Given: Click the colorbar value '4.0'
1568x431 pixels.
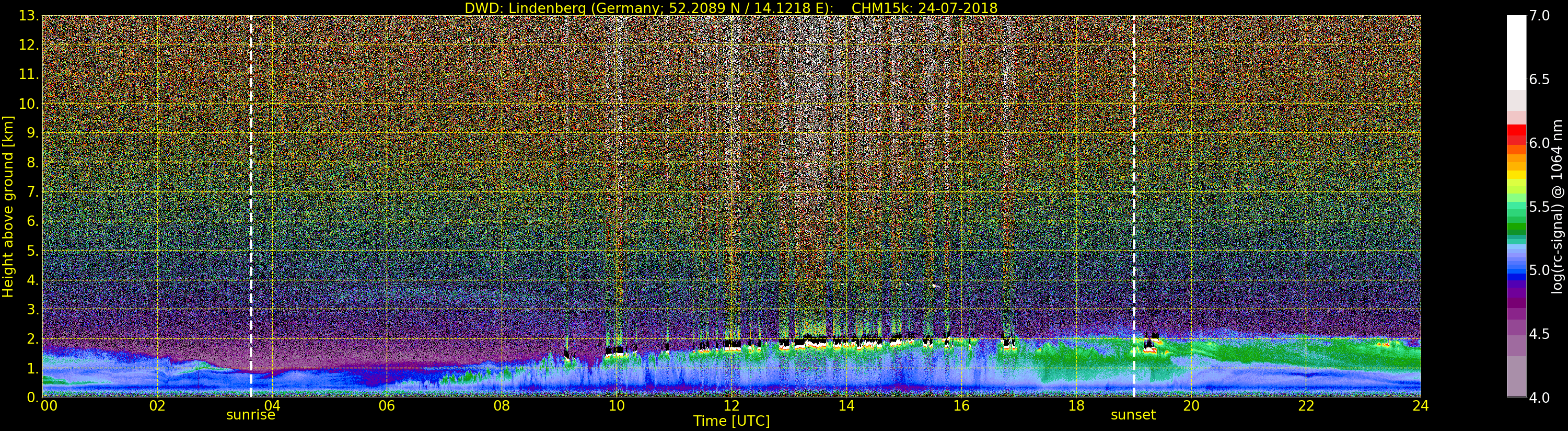Looking at the screenshot, I should pos(1539,398).
